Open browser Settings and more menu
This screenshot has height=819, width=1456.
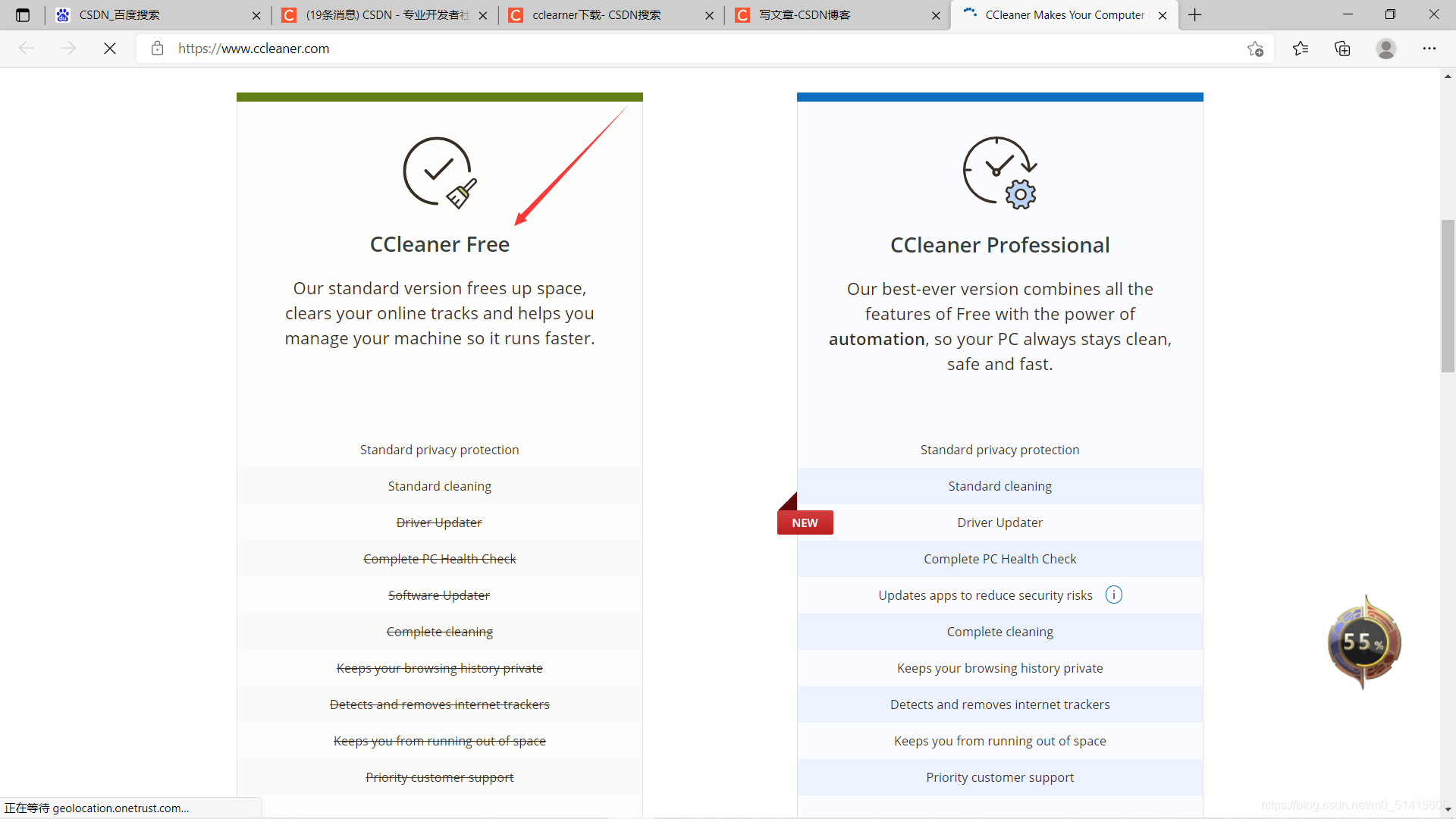[1429, 49]
